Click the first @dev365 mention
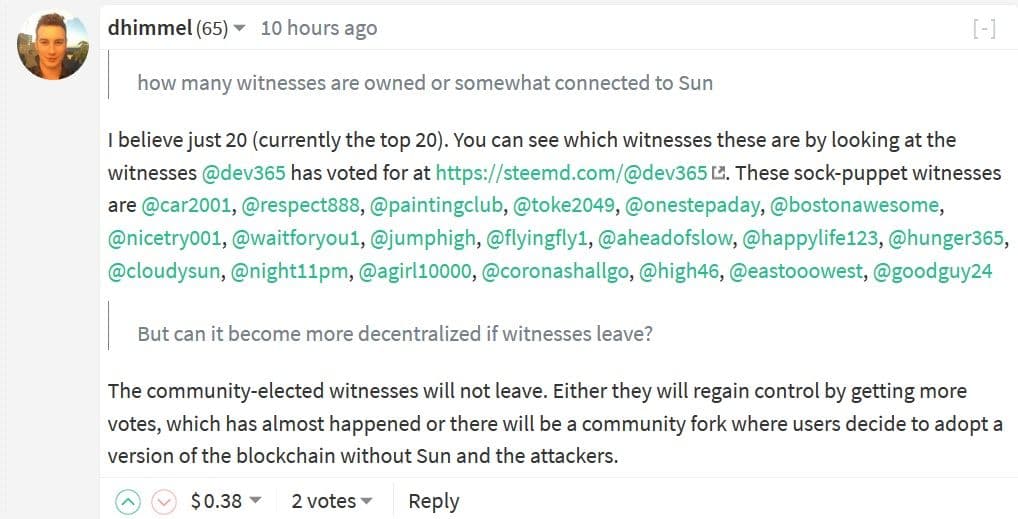Image resolution: width=1018 pixels, height=519 pixels. point(251,173)
